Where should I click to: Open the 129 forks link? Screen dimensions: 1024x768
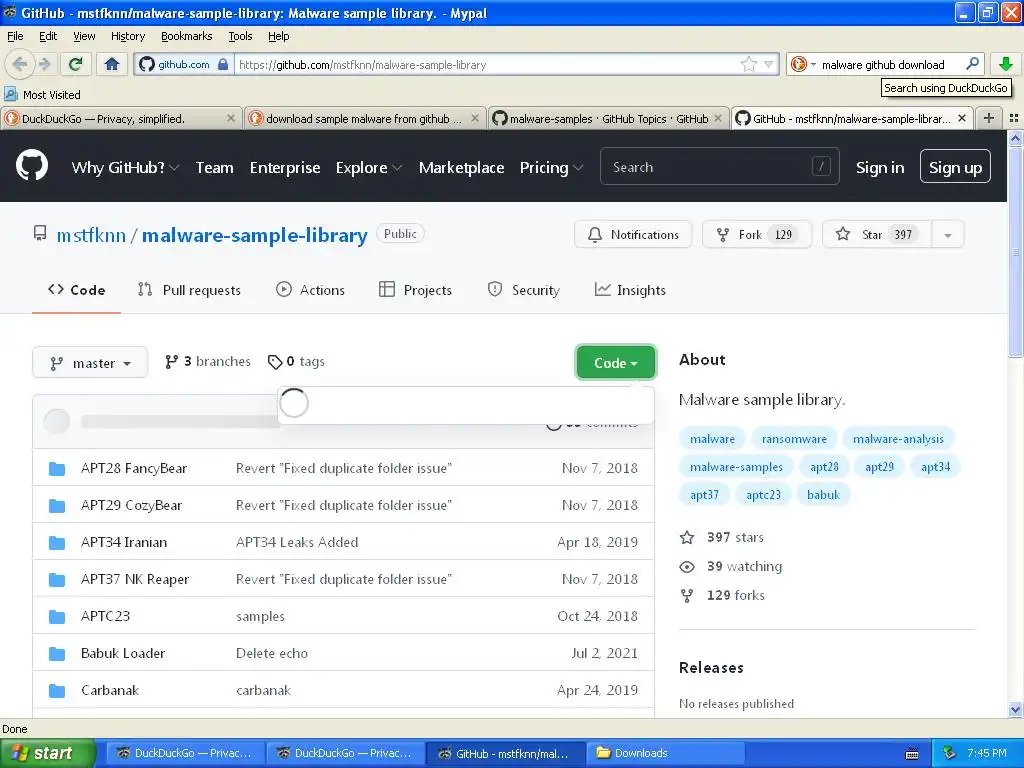pyautogui.click(x=723, y=595)
